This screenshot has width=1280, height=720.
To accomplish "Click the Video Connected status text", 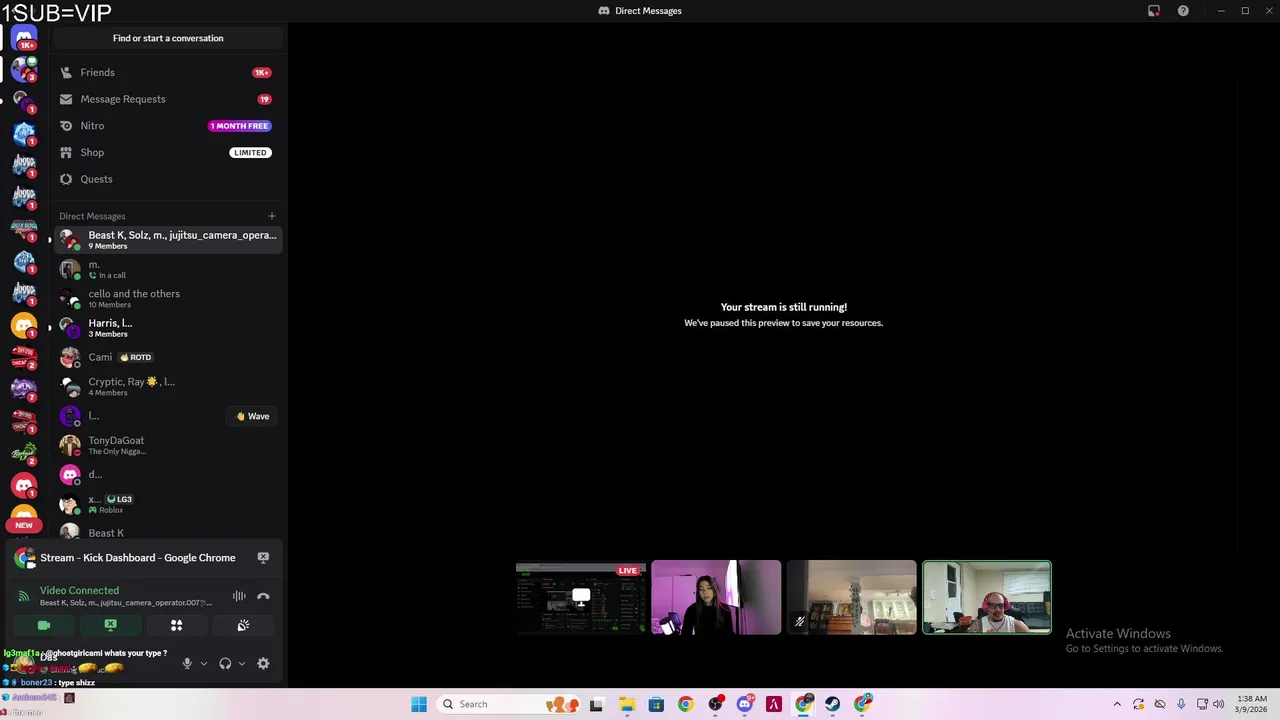I will pos(79,591).
